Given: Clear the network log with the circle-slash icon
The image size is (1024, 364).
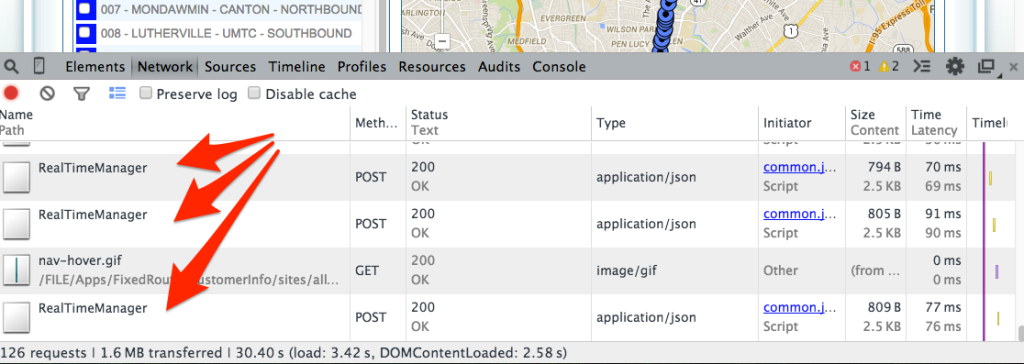Looking at the screenshot, I should (x=46, y=93).
